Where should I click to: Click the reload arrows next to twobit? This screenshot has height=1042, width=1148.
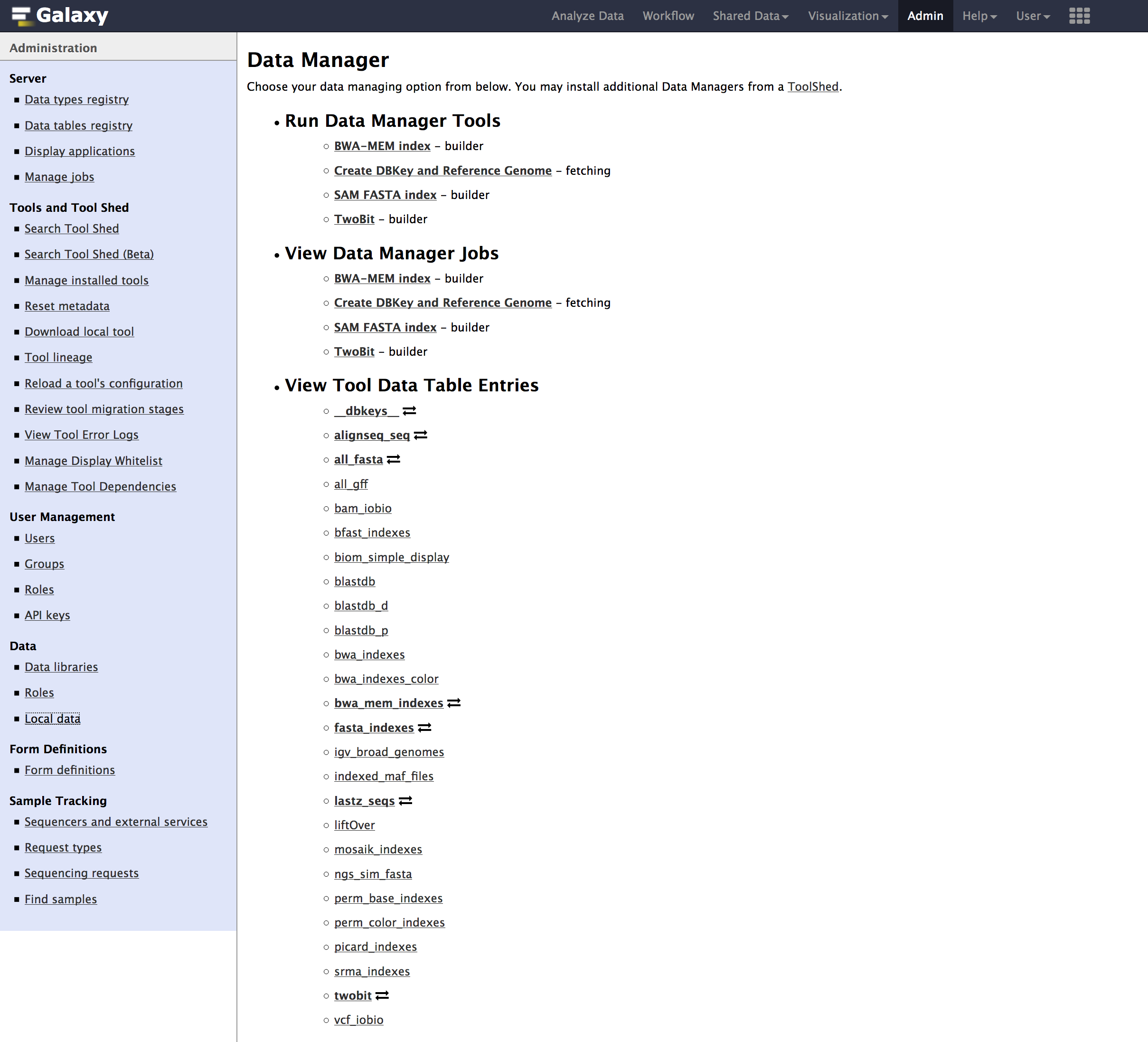tap(382, 995)
